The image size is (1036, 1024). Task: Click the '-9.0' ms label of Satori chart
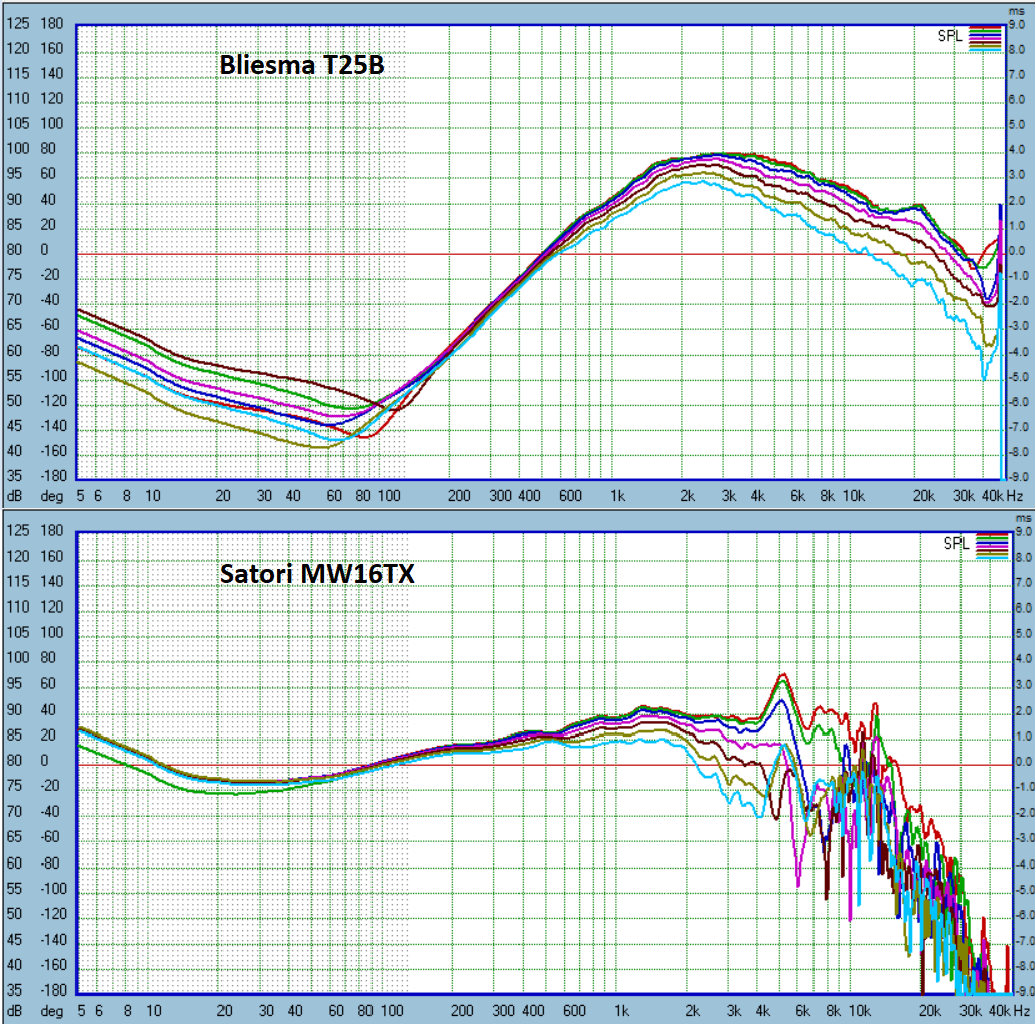click(1023, 991)
